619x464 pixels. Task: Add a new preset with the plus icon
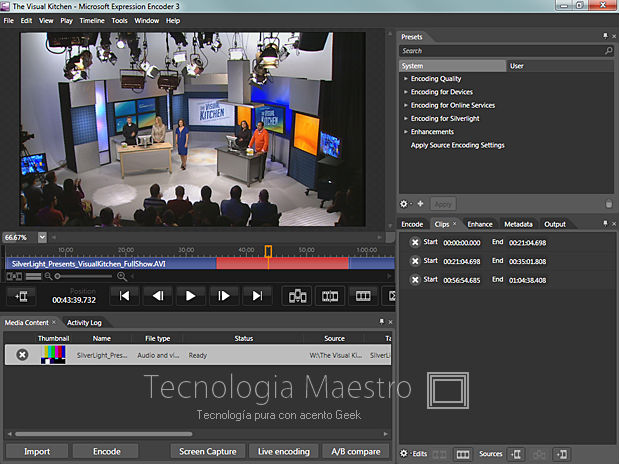pyautogui.click(x=420, y=204)
